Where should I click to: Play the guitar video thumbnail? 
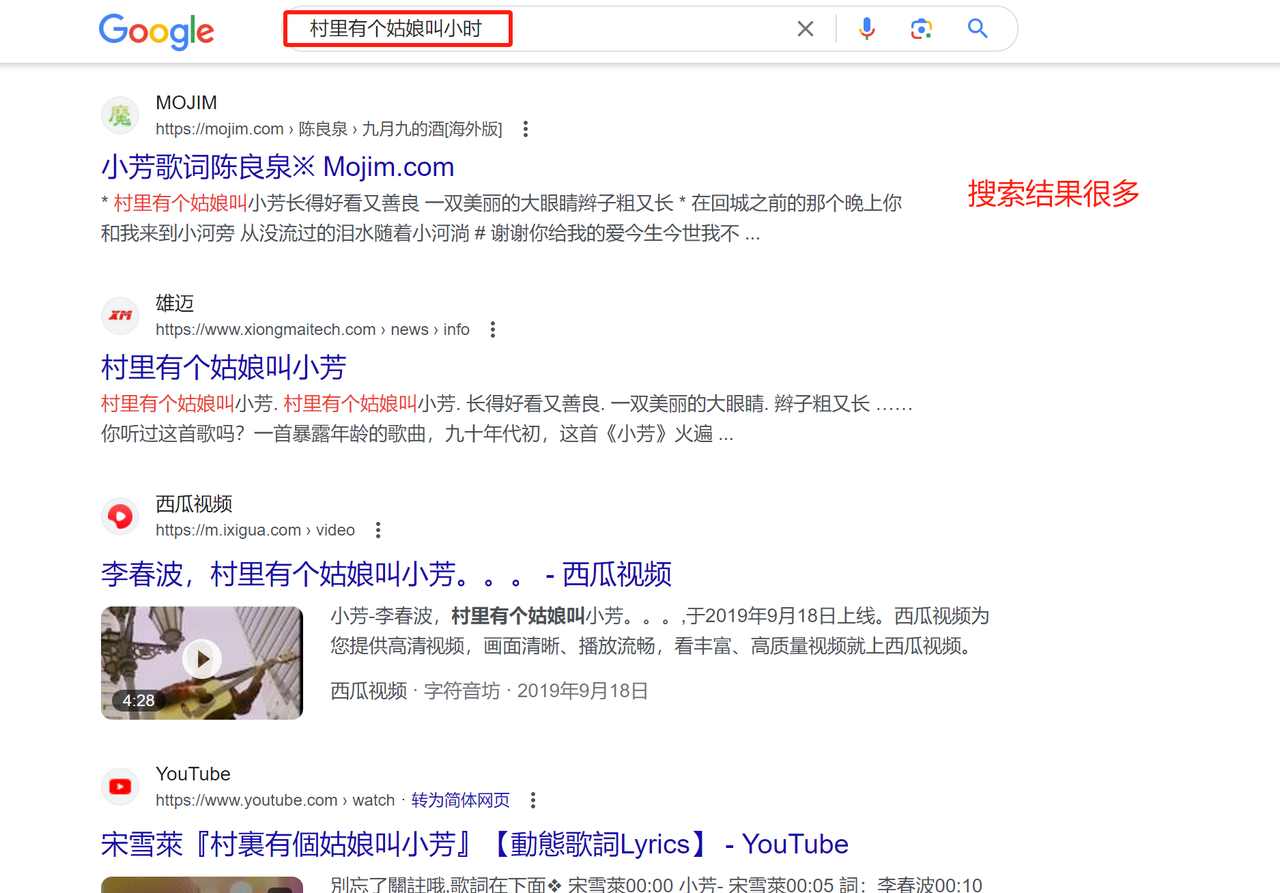tap(202, 661)
